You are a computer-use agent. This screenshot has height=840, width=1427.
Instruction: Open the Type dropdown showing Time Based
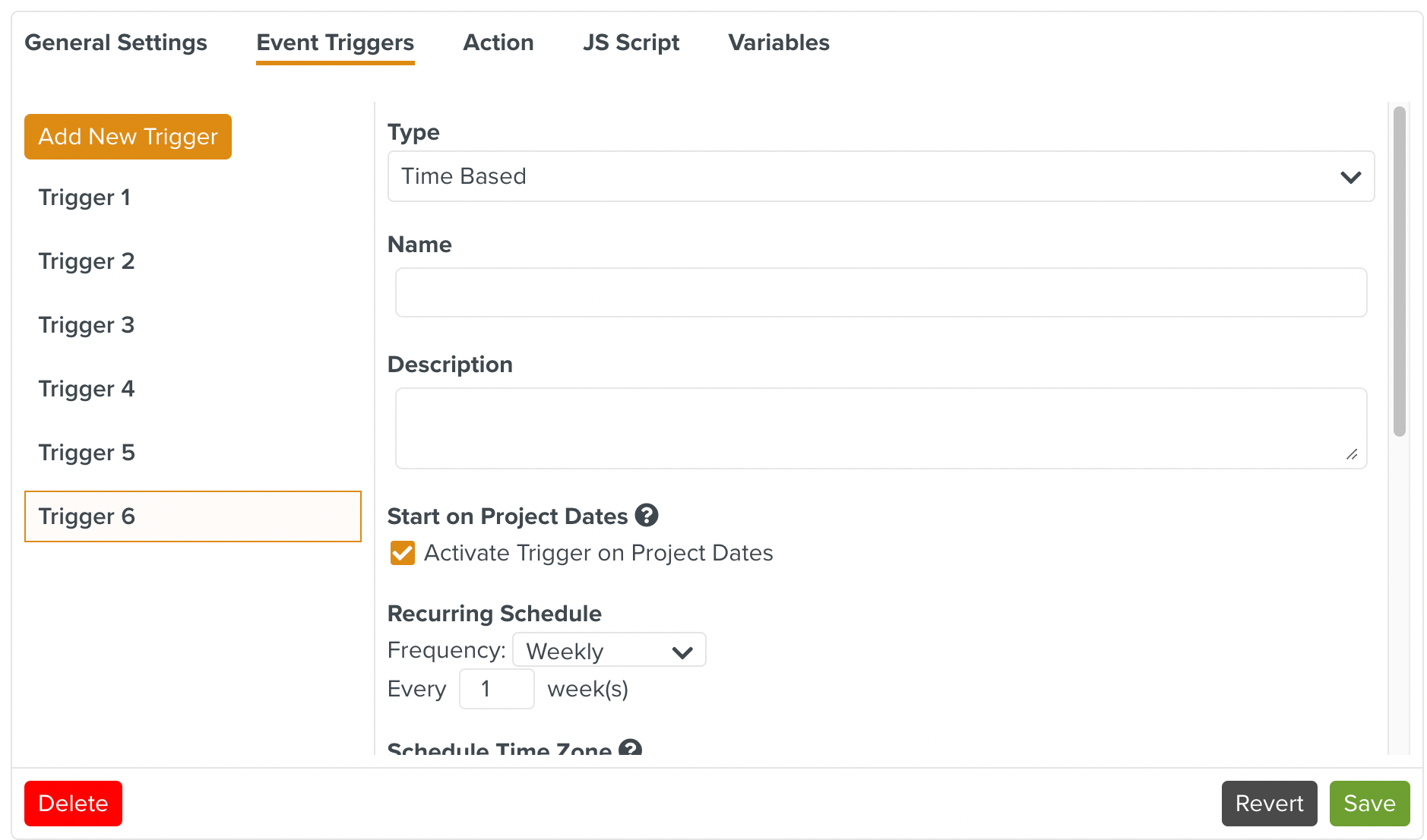881,176
